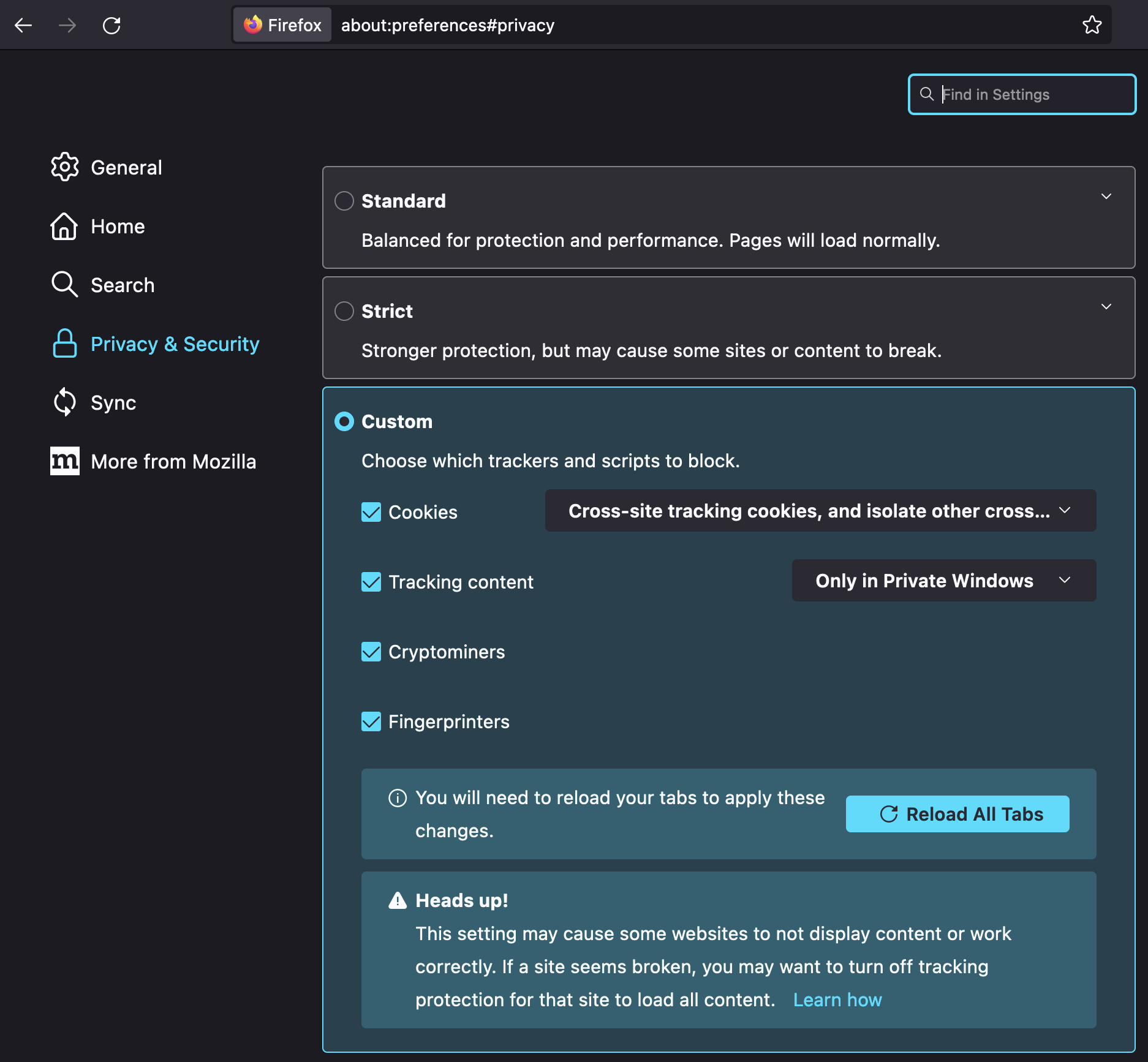Click 'Choose which trackers and scripts to block.'
The height and width of the screenshot is (1062, 1148).
coord(551,461)
